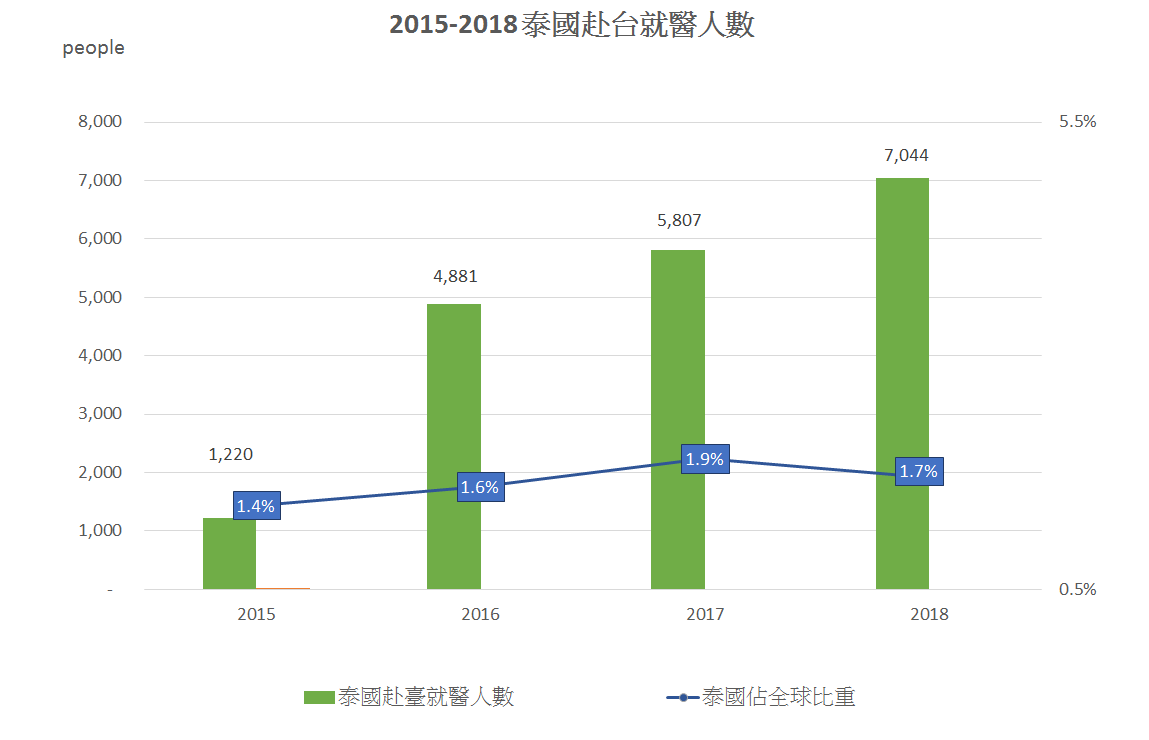Select the people axis unit label
1149x740 pixels.
93,48
